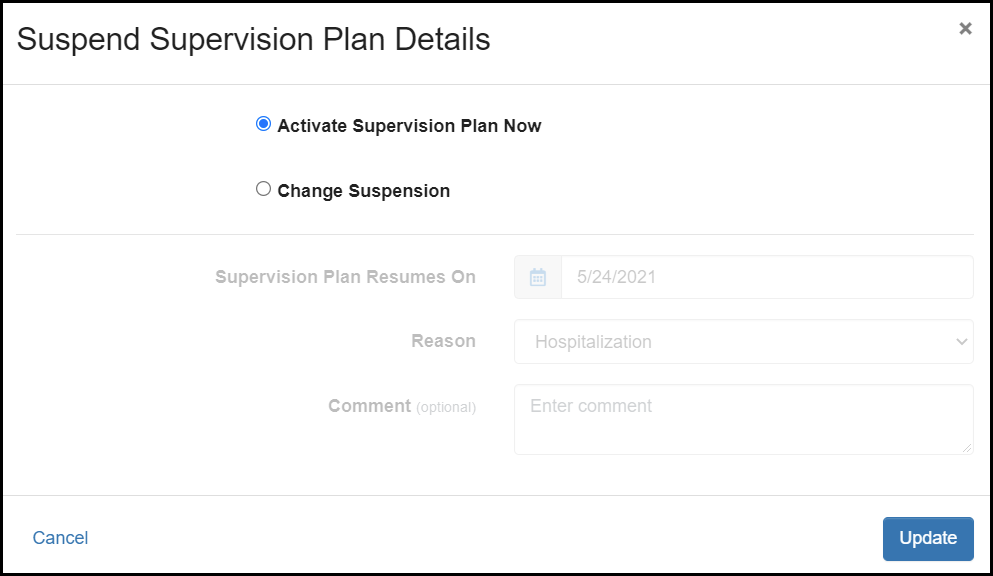Image resolution: width=993 pixels, height=576 pixels.
Task: Click the small (optional) hint text
Action: 446,408
